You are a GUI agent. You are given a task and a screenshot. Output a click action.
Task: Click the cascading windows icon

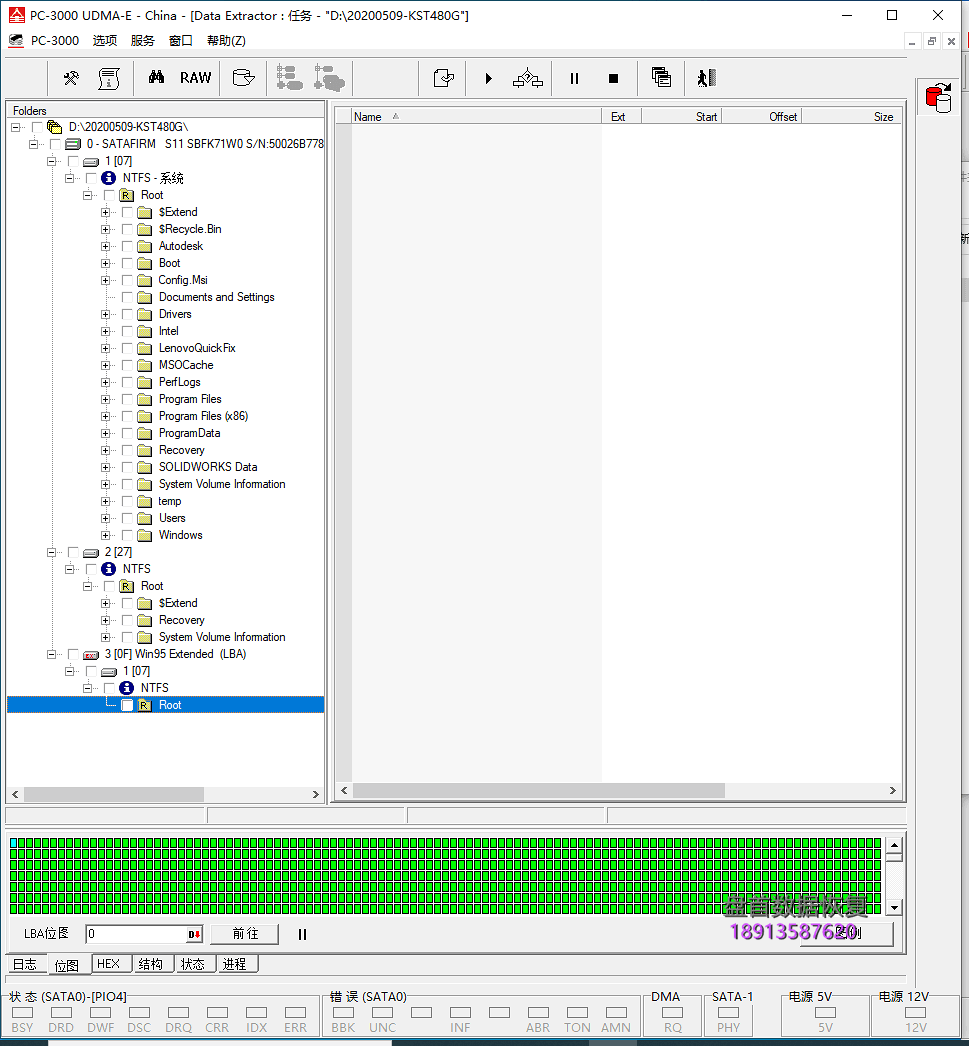point(661,77)
